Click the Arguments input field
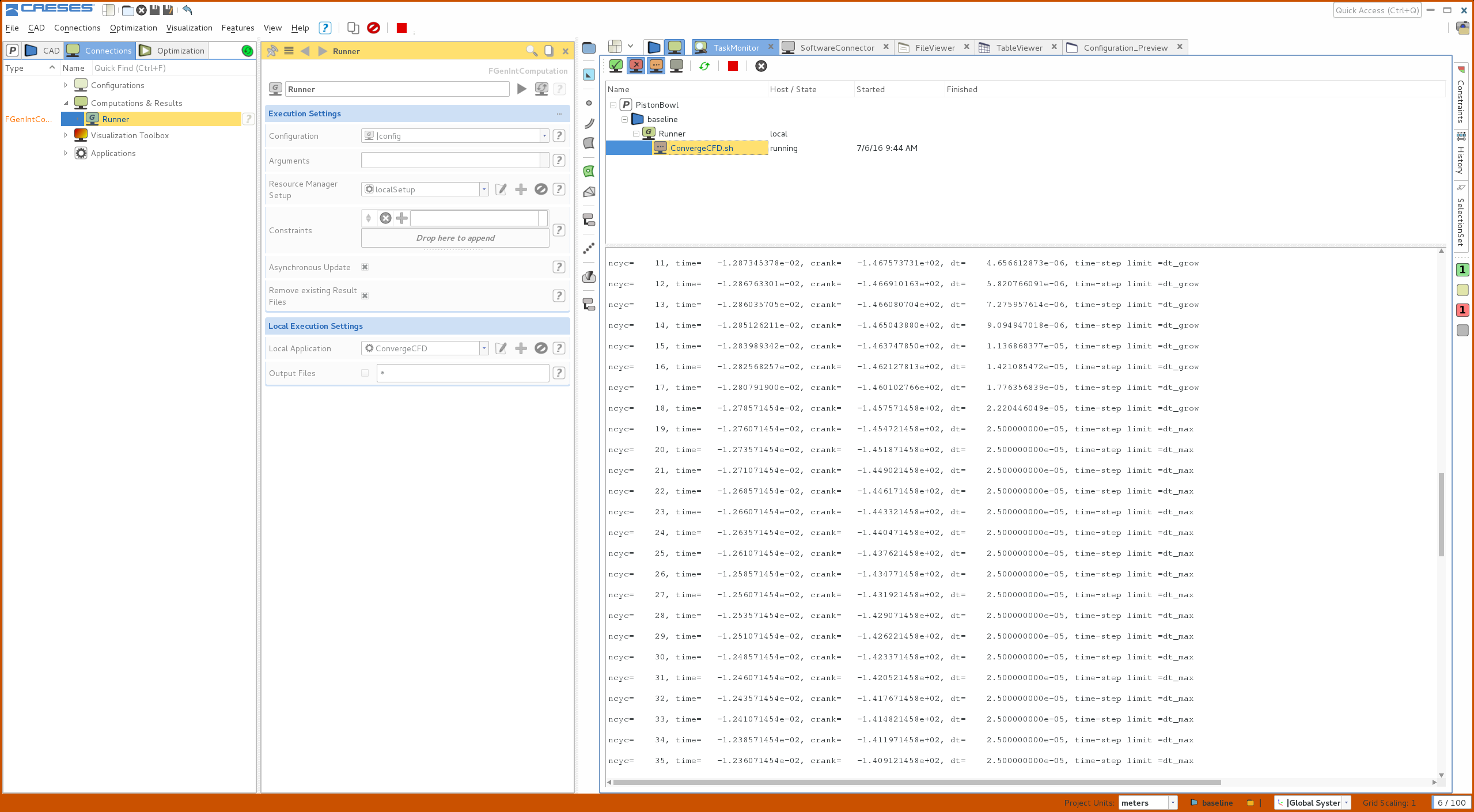Screen dimensions: 1474x812 (451, 161)
